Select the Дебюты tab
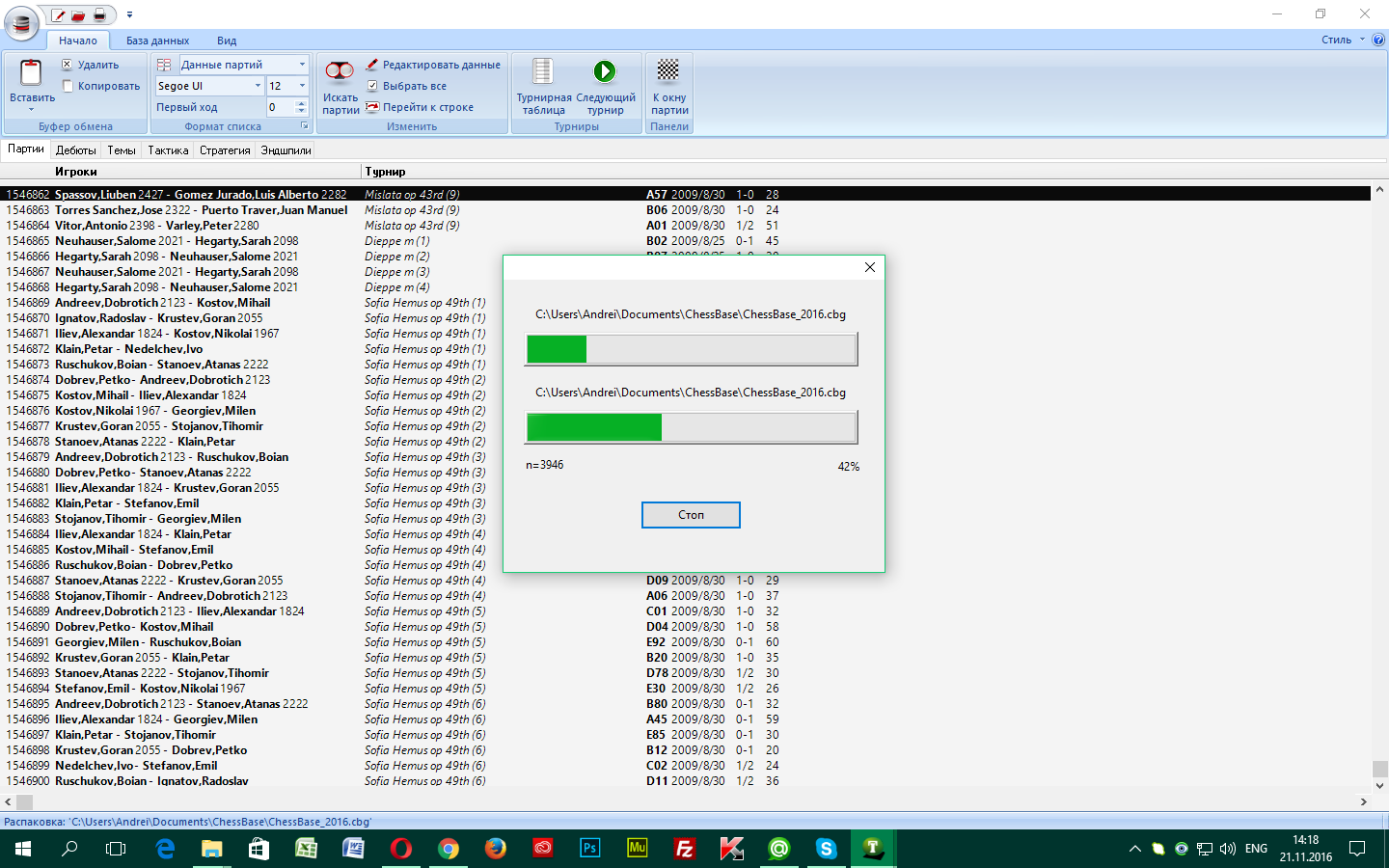The width and height of the screenshot is (1389, 868). click(x=75, y=150)
